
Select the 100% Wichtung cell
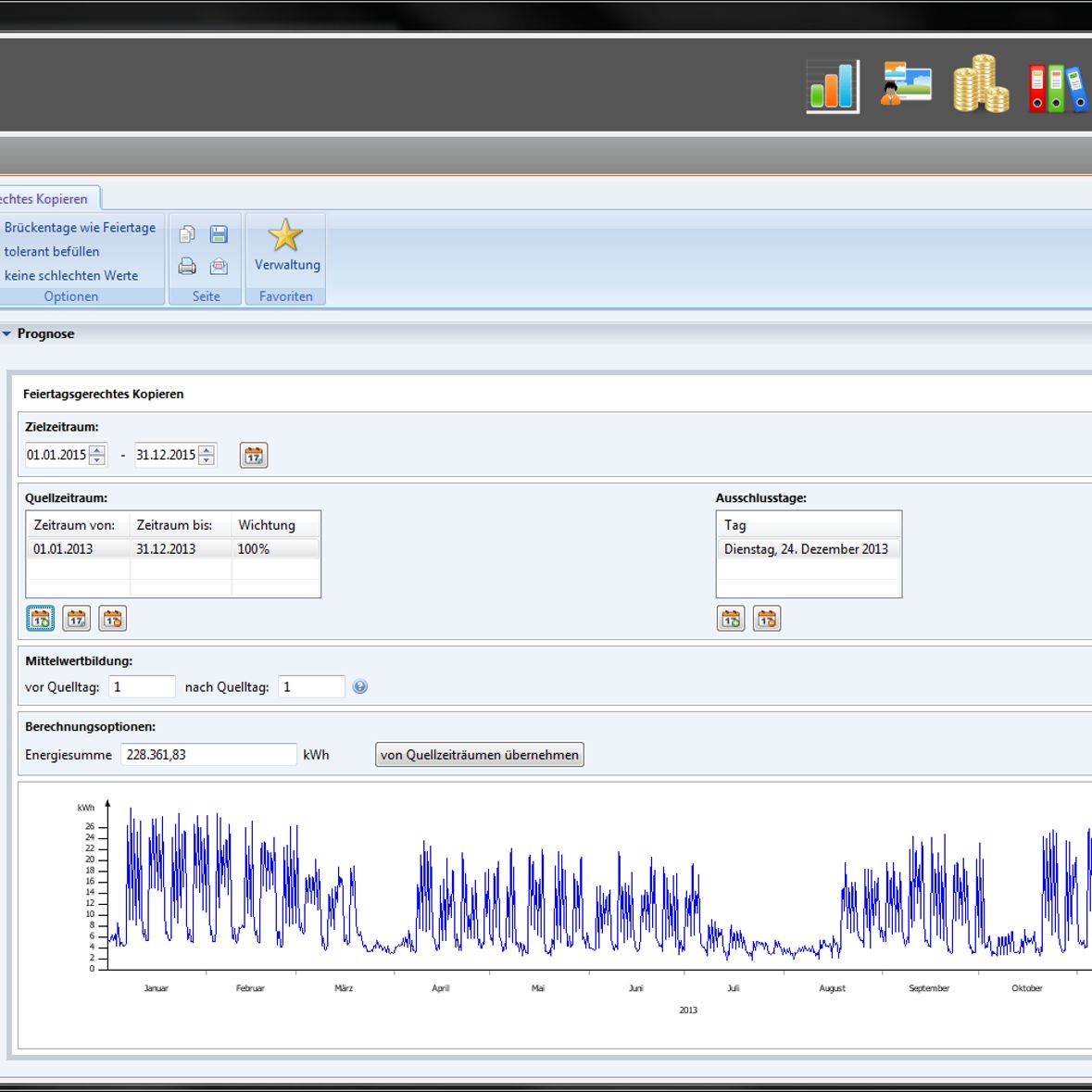(x=276, y=549)
